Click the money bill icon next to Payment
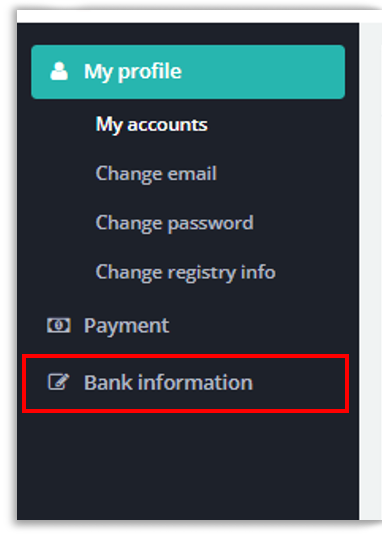 [59, 325]
